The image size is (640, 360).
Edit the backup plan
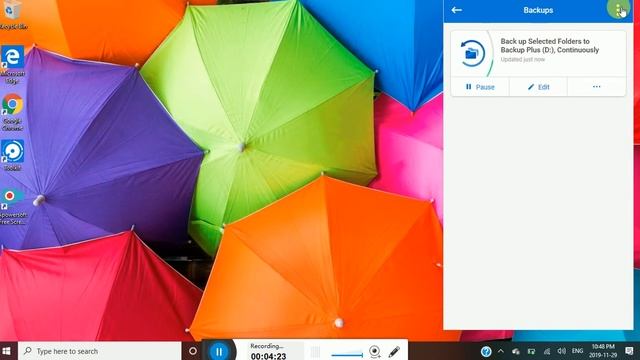click(538, 87)
